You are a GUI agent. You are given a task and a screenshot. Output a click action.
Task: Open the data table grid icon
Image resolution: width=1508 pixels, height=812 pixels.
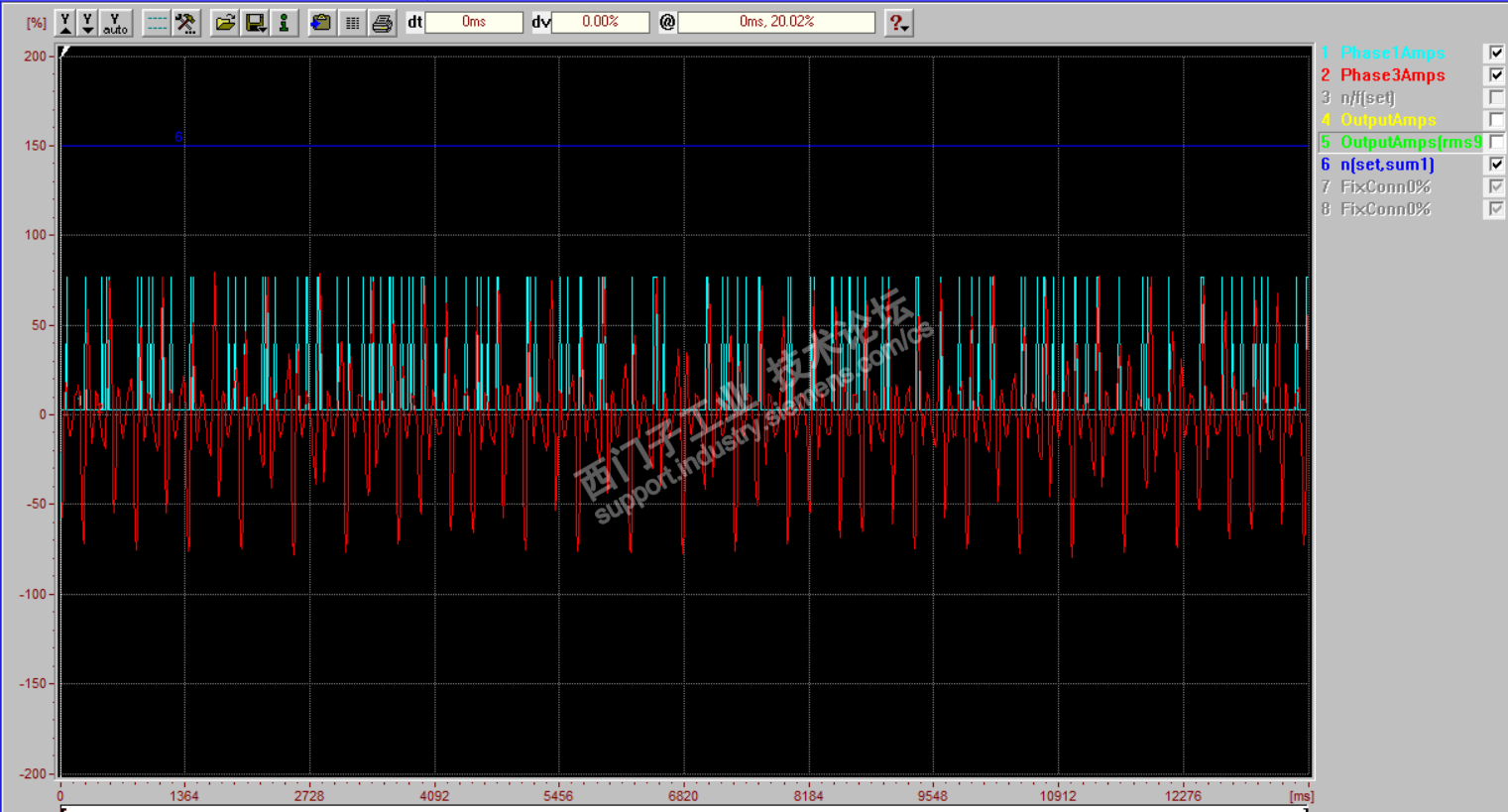click(x=352, y=23)
